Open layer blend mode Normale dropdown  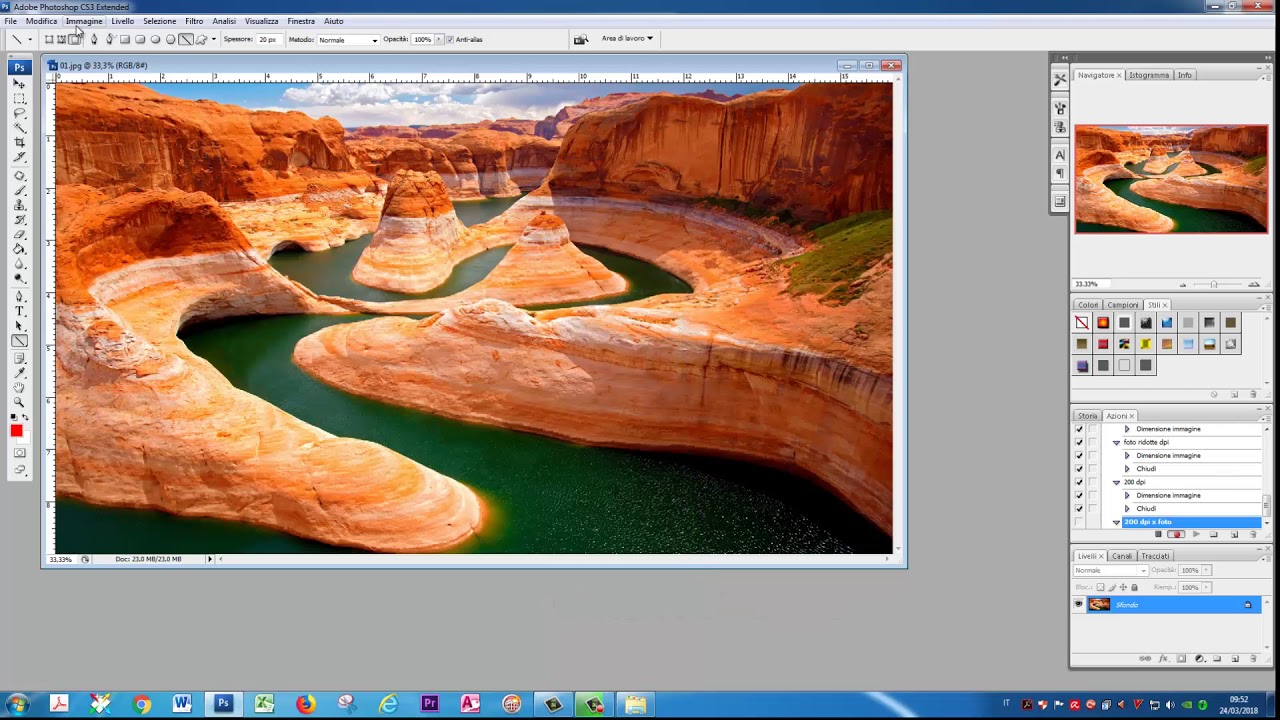pos(1111,570)
